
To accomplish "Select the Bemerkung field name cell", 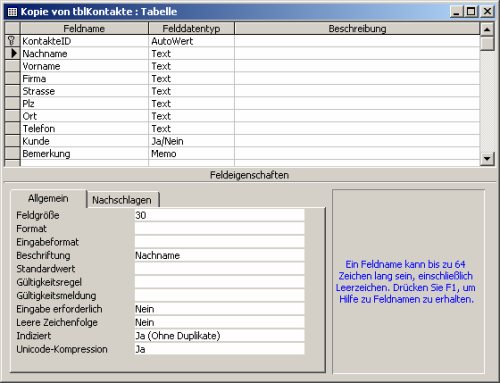I will click(x=84, y=154).
